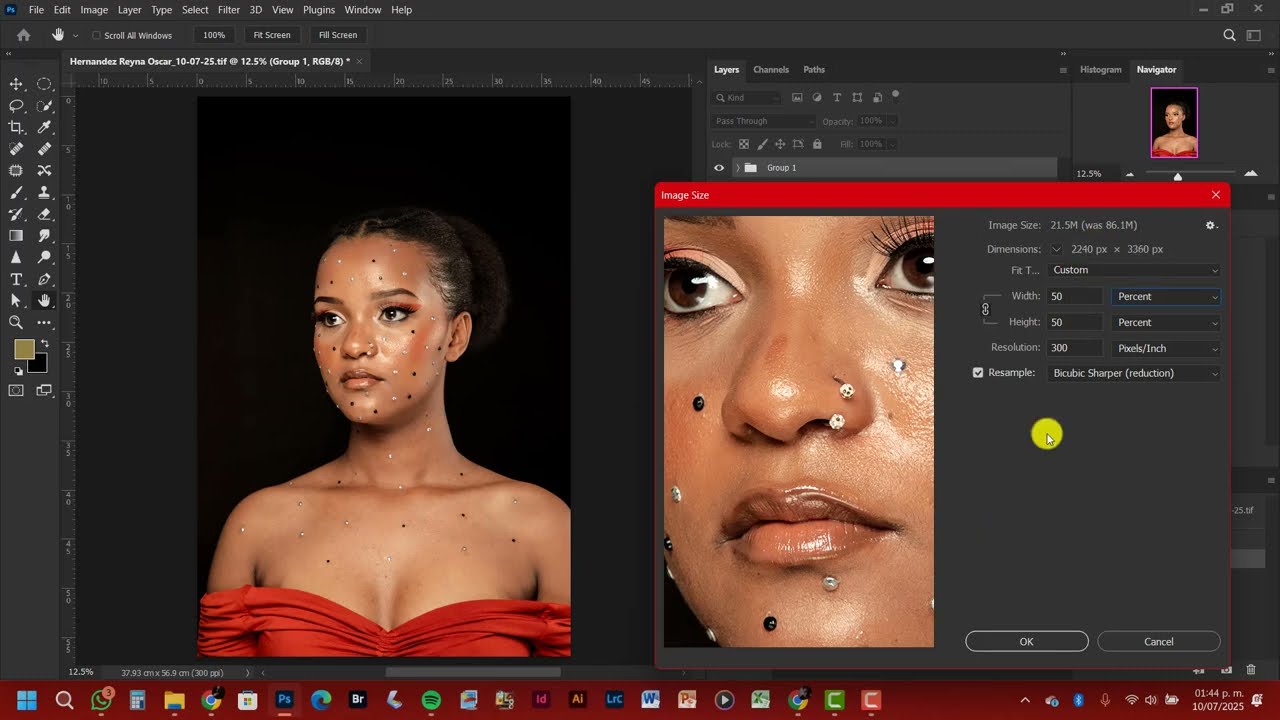Select the Horizontal Type tool

pos(16,279)
